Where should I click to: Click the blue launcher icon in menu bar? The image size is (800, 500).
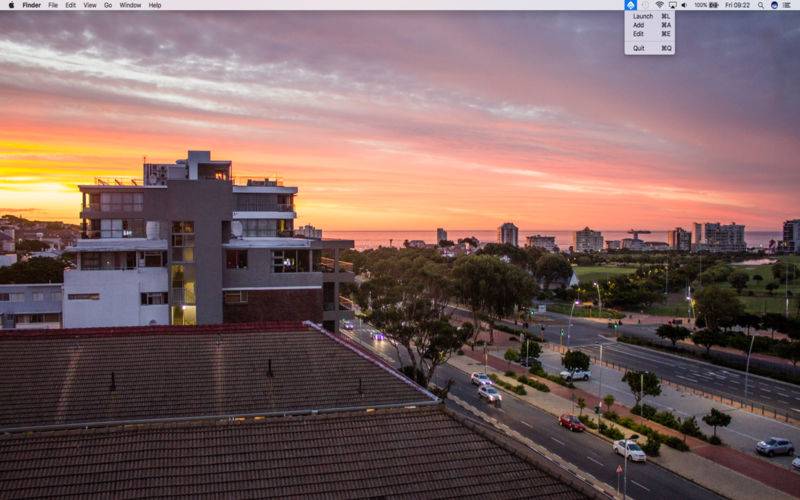630,5
